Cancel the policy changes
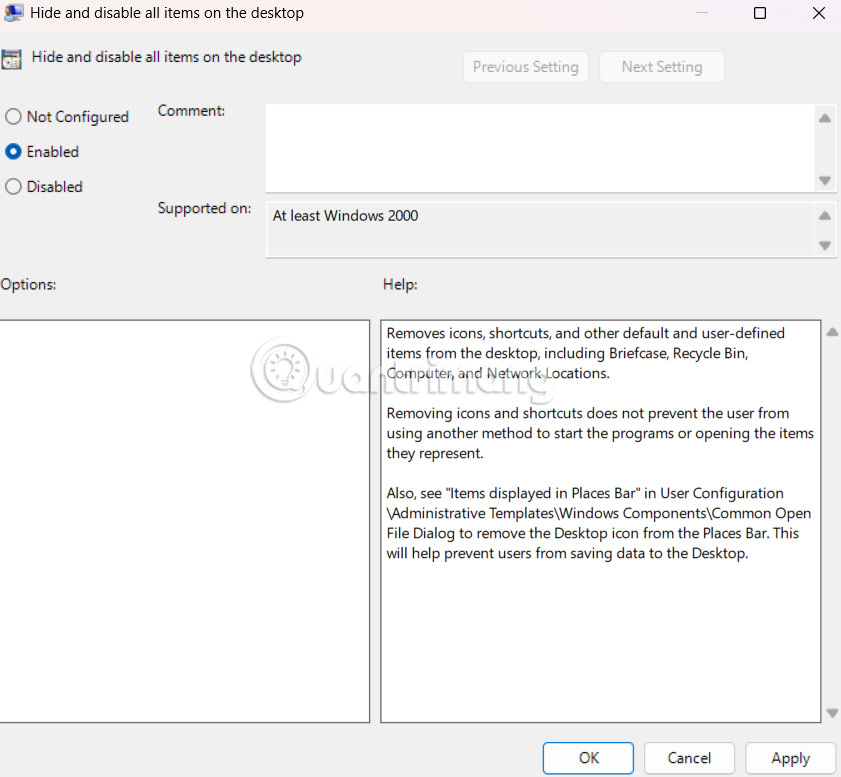This screenshot has width=841, height=777. coord(688,758)
